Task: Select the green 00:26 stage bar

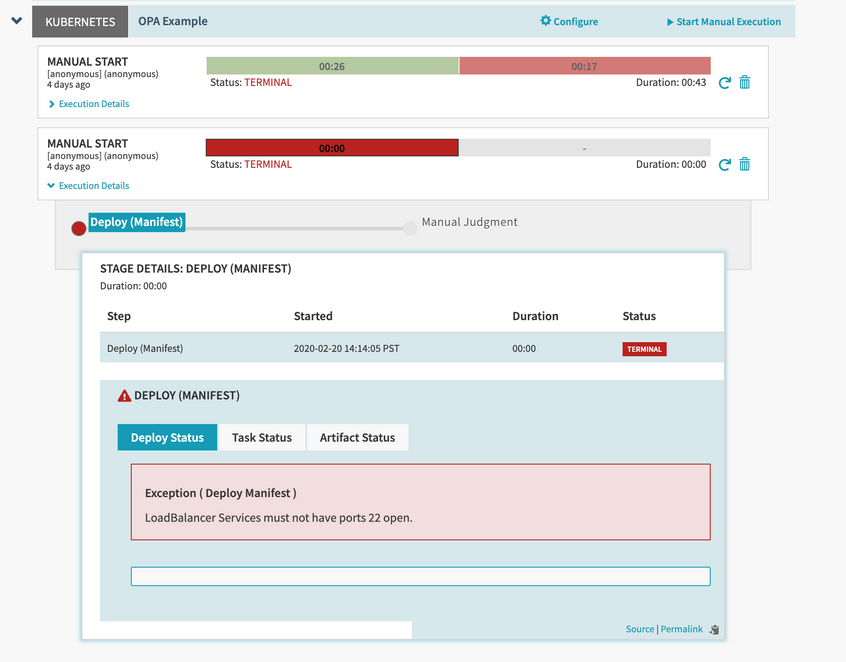Action: pos(332,66)
